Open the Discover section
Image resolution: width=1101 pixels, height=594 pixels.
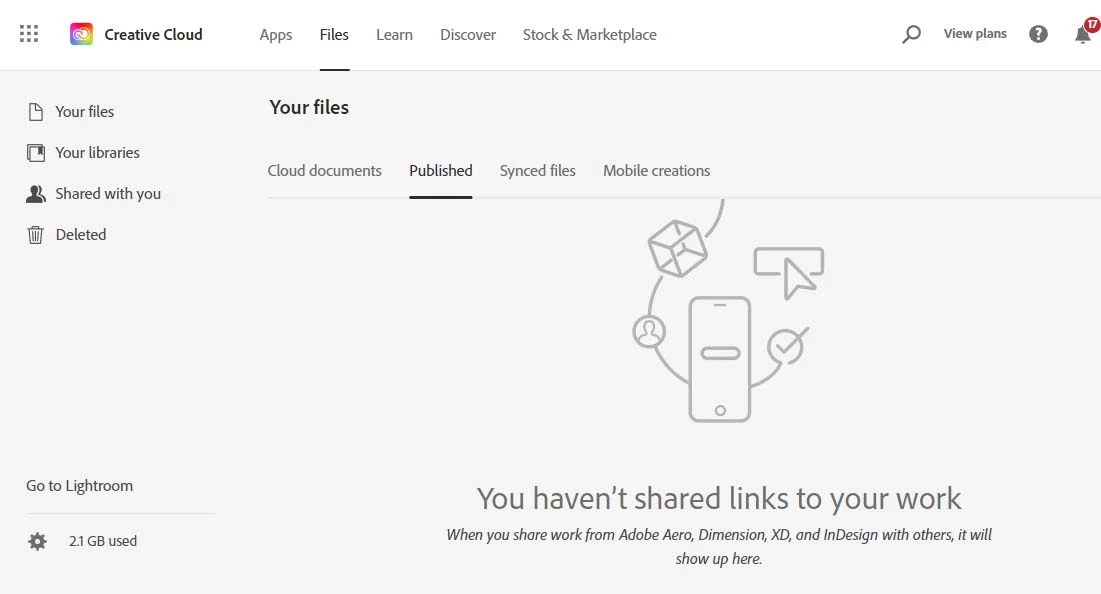[468, 34]
